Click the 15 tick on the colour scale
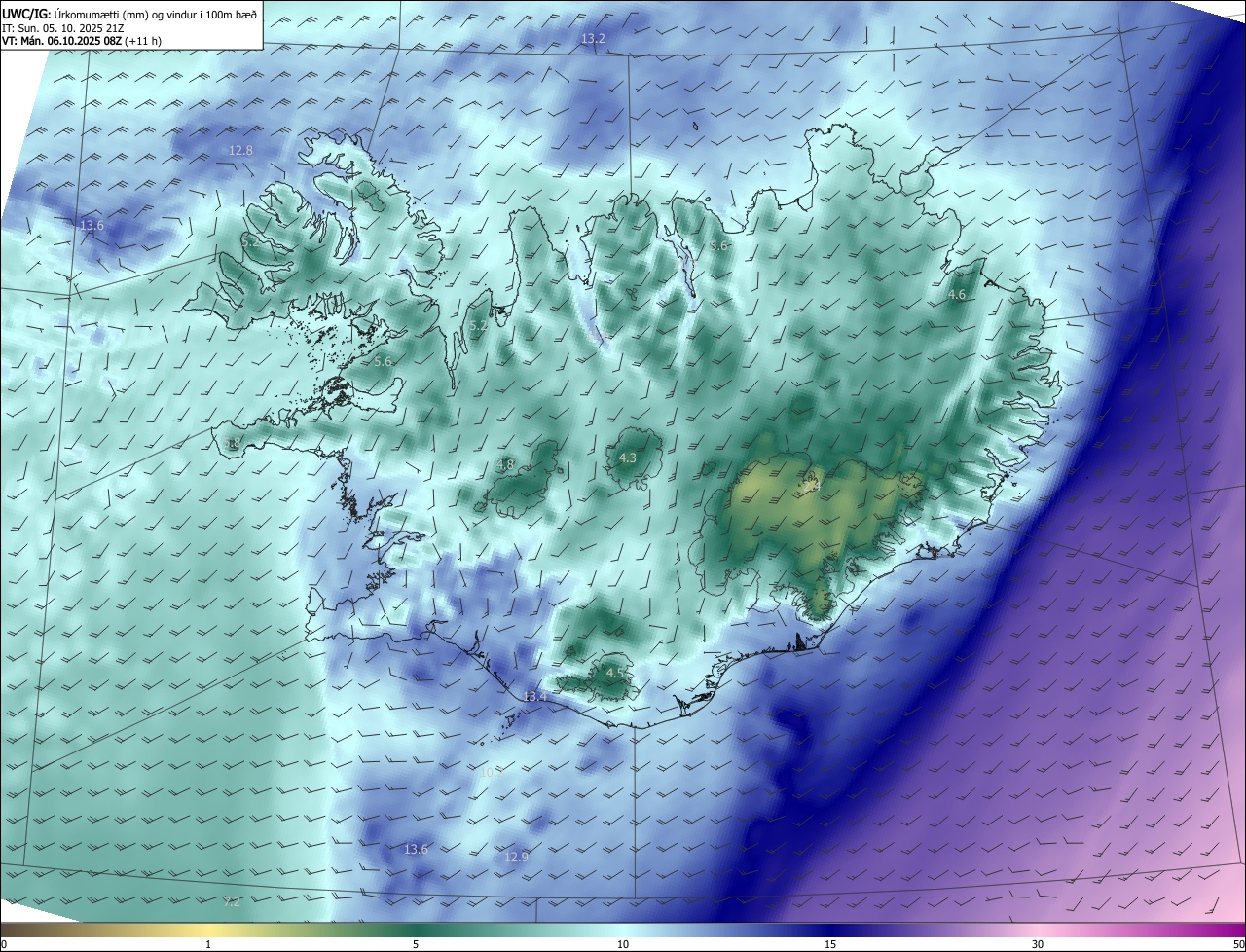Viewport: 1246px width, 952px height. click(830, 944)
